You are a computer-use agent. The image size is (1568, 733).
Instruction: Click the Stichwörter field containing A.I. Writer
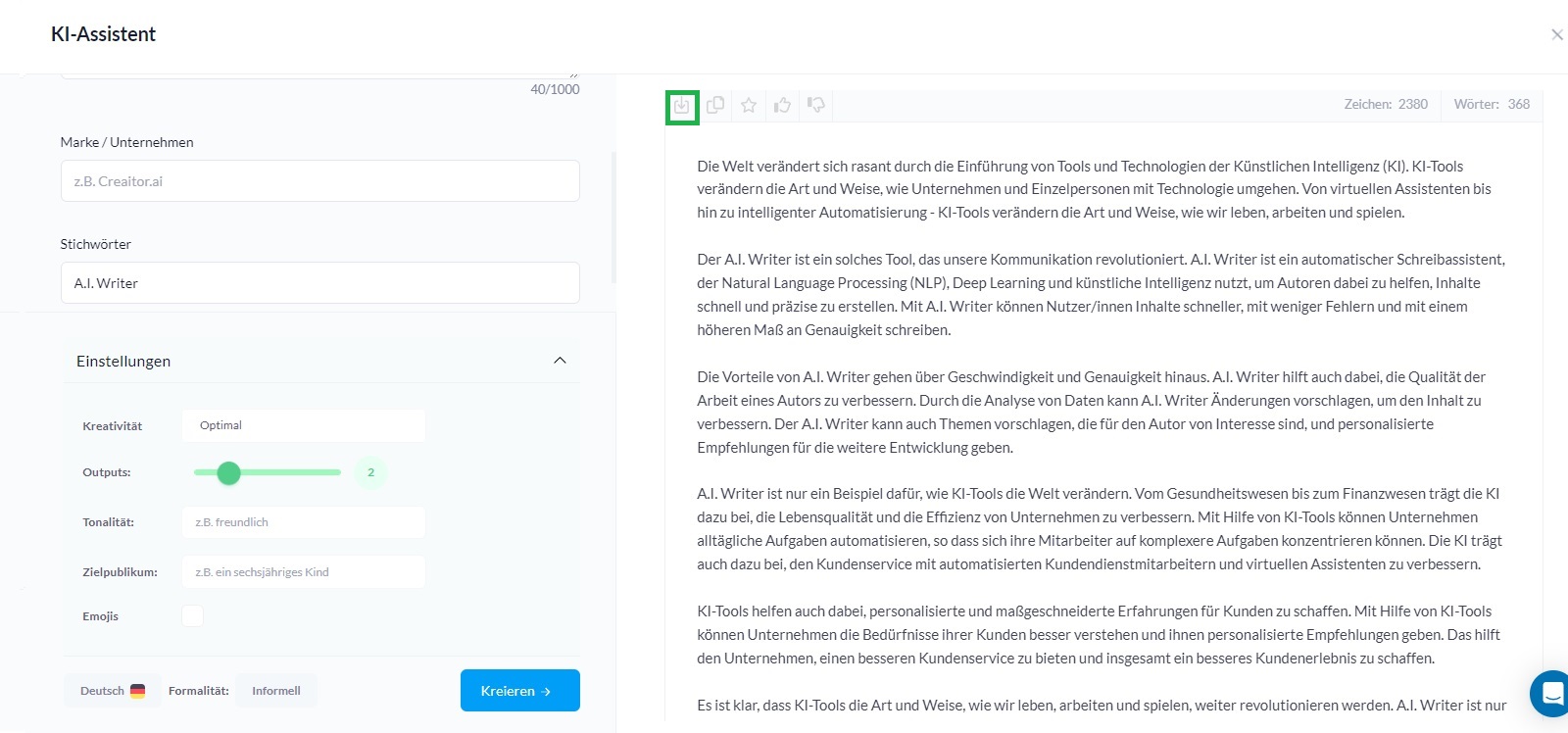pyautogui.click(x=320, y=283)
